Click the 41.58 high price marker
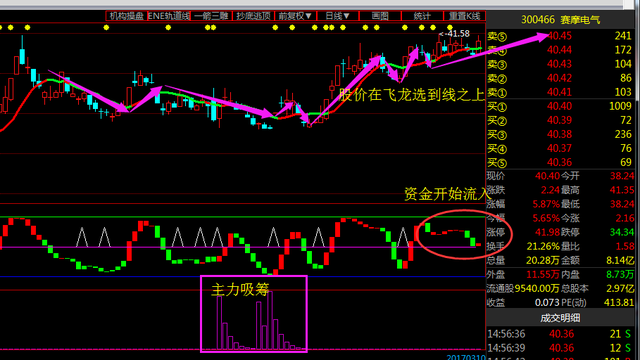 454,33
